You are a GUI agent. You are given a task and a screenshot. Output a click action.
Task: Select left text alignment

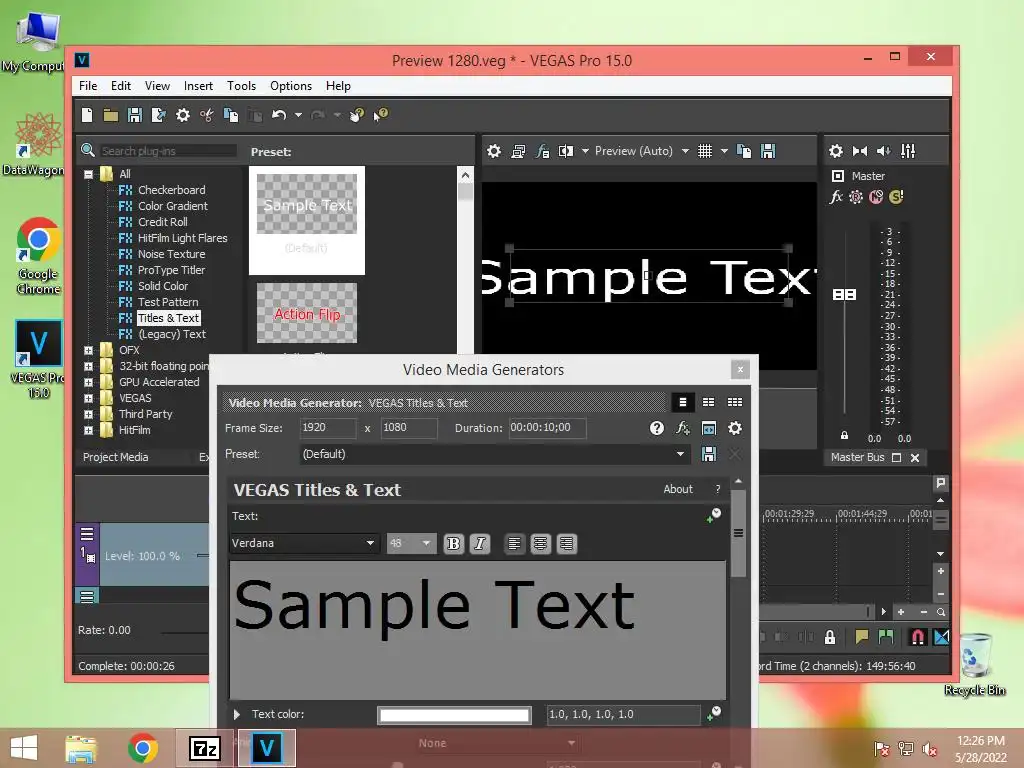tap(515, 543)
